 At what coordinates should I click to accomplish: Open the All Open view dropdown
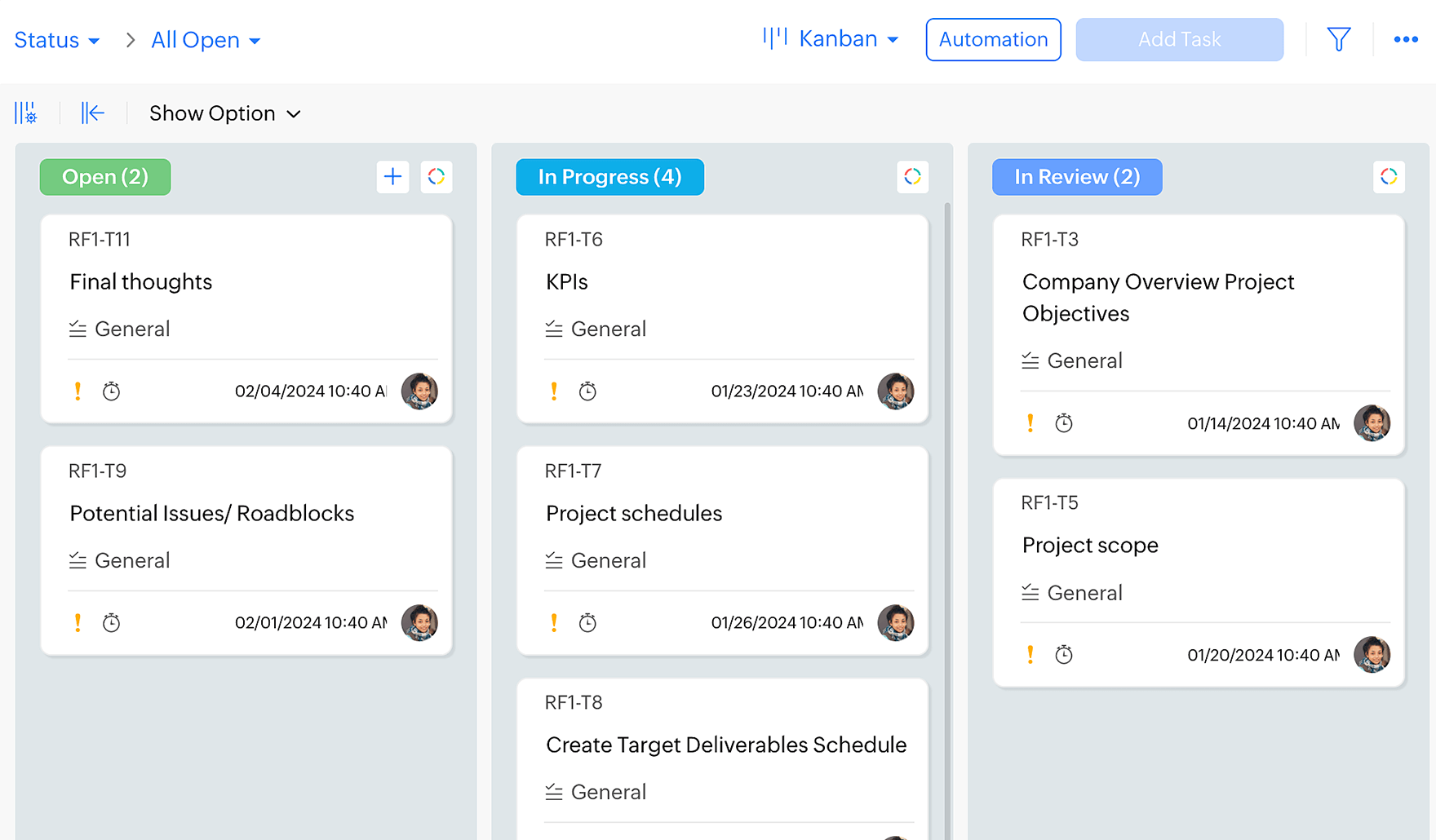[206, 40]
